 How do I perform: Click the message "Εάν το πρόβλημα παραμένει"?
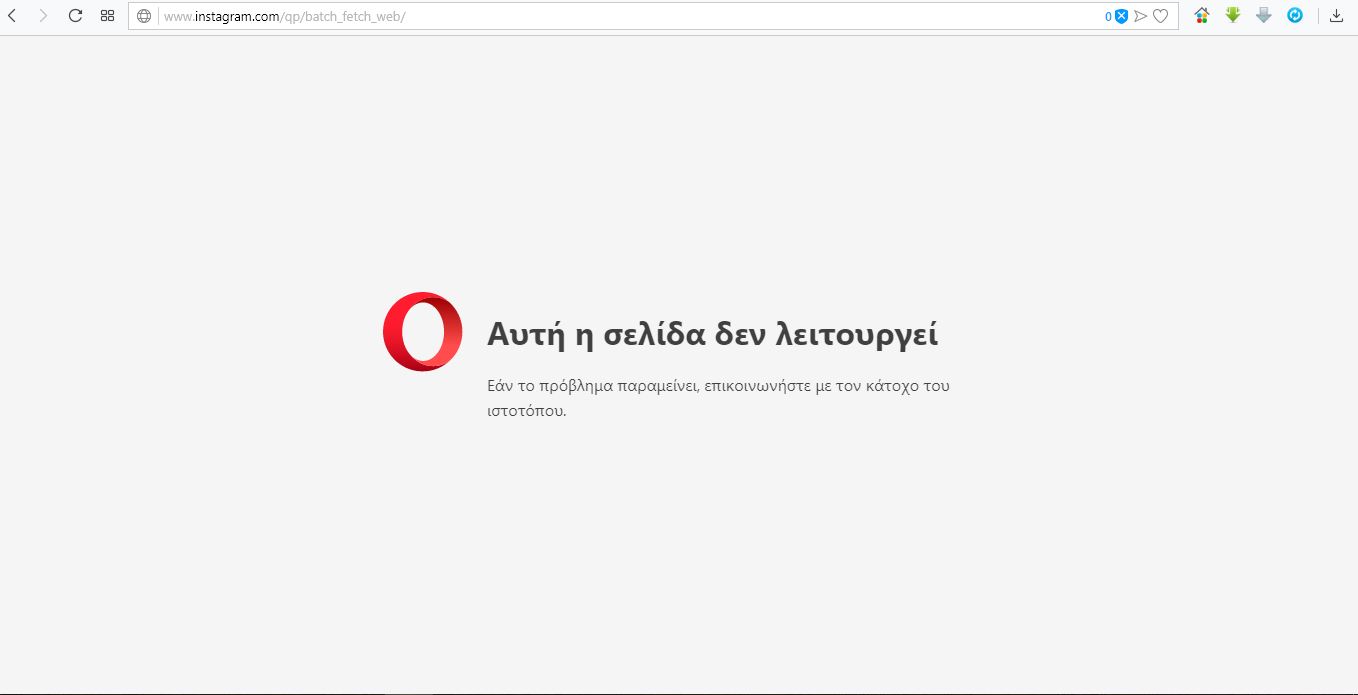[x=594, y=385]
